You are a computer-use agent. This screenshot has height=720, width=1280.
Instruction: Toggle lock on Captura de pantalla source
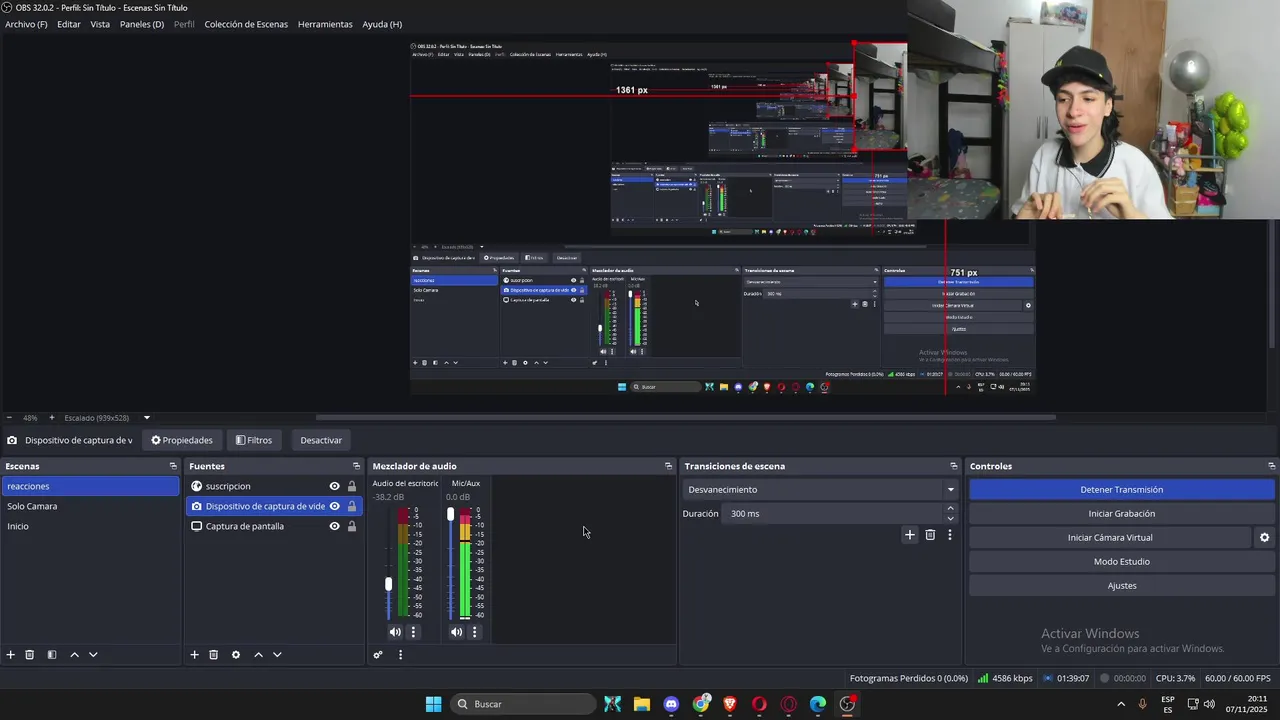pos(352,526)
